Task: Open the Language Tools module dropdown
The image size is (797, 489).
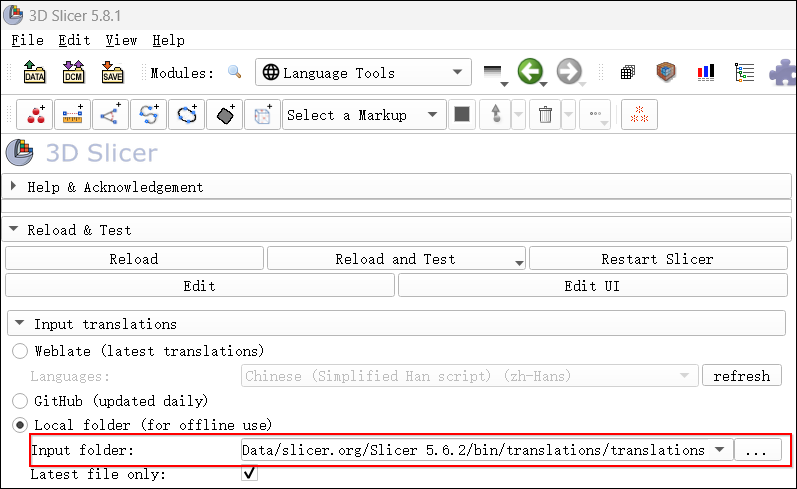Action: 364,72
